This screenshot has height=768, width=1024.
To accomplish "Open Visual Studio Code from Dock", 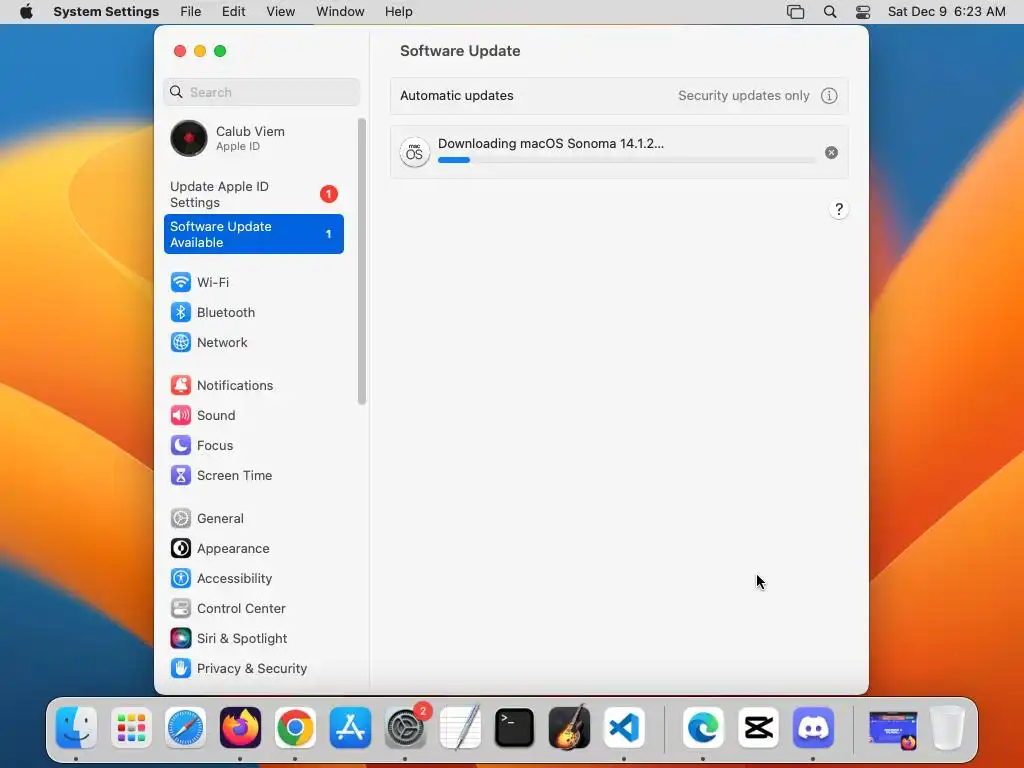I will click(624, 727).
